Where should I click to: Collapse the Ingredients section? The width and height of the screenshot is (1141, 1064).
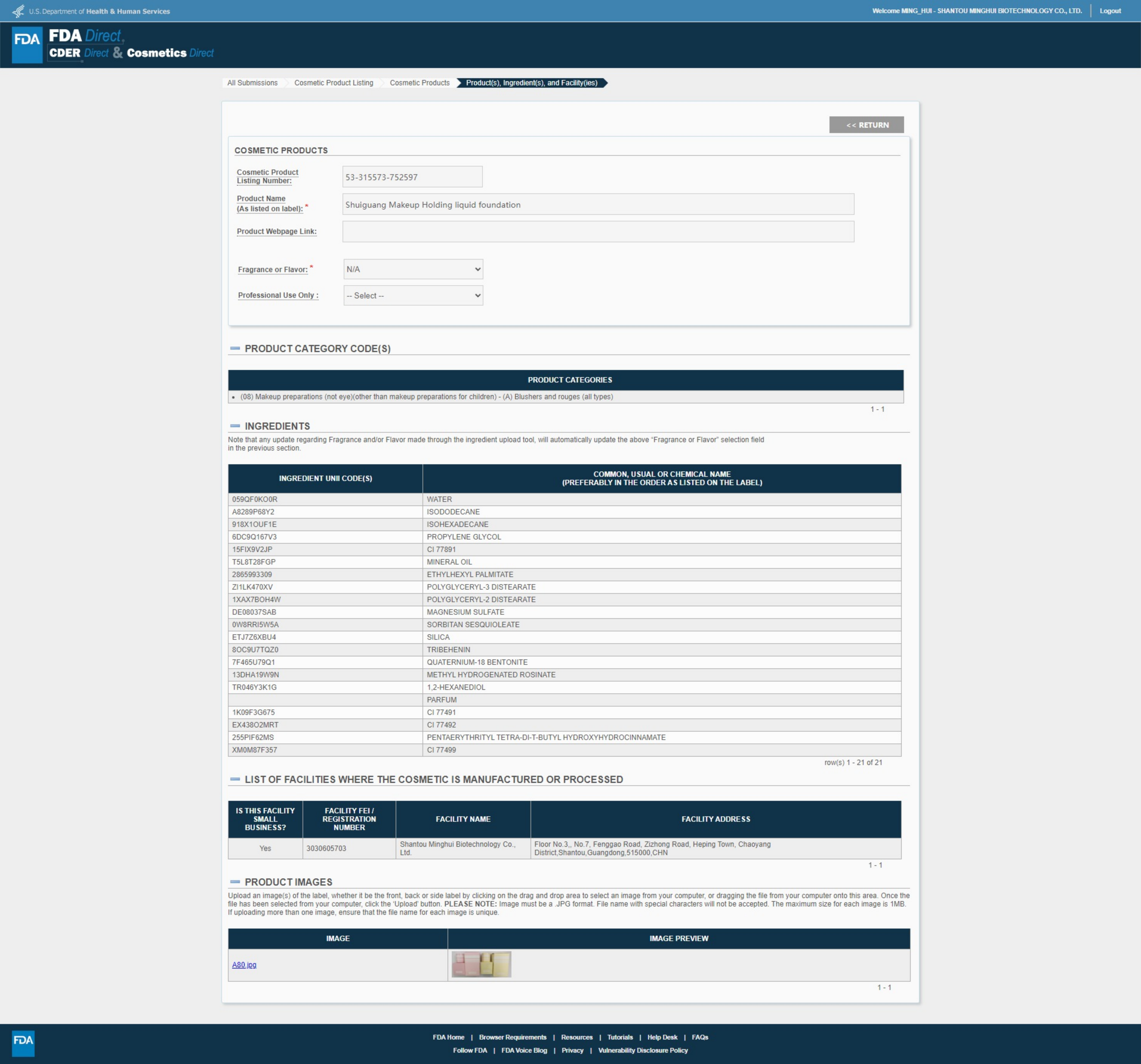point(235,426)
